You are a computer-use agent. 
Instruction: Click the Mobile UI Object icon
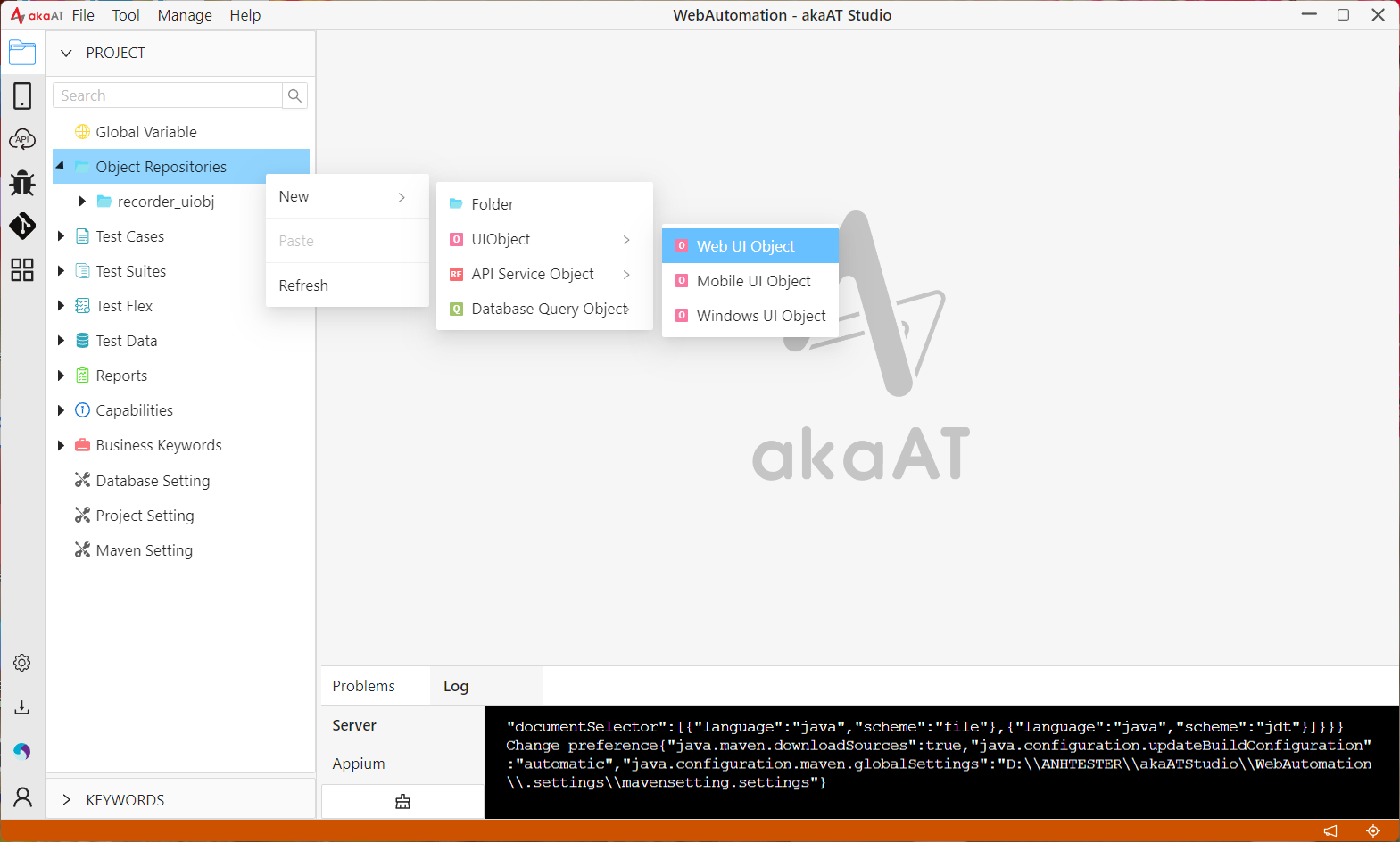[682, 281]
